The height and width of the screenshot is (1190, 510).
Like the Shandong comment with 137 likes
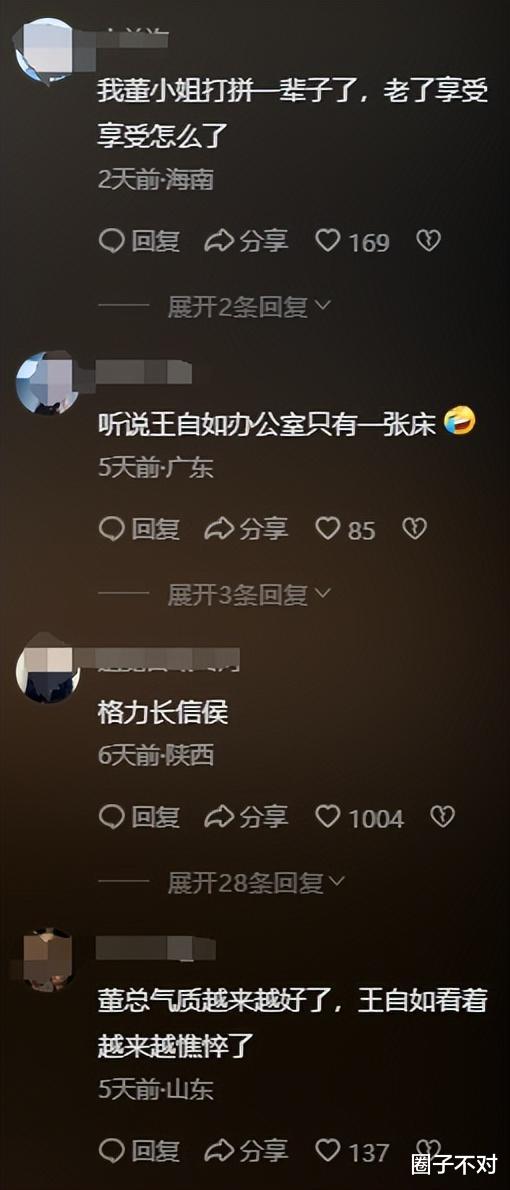pyautogui.click(x=352, y=1151)
